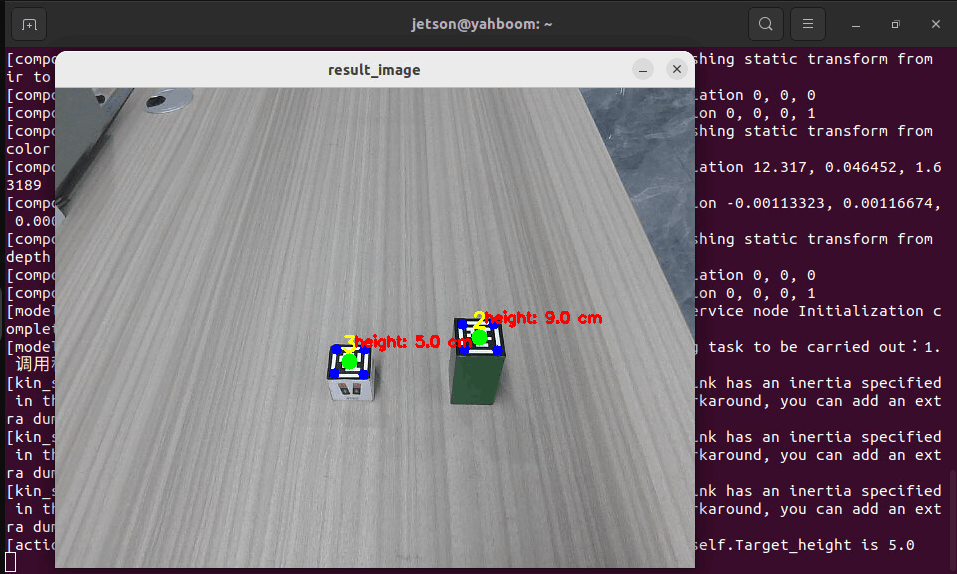Open a new terminal tab with the icon
Image resolution: width=957 pixels, height=574 pixels.
pos(29,24)
